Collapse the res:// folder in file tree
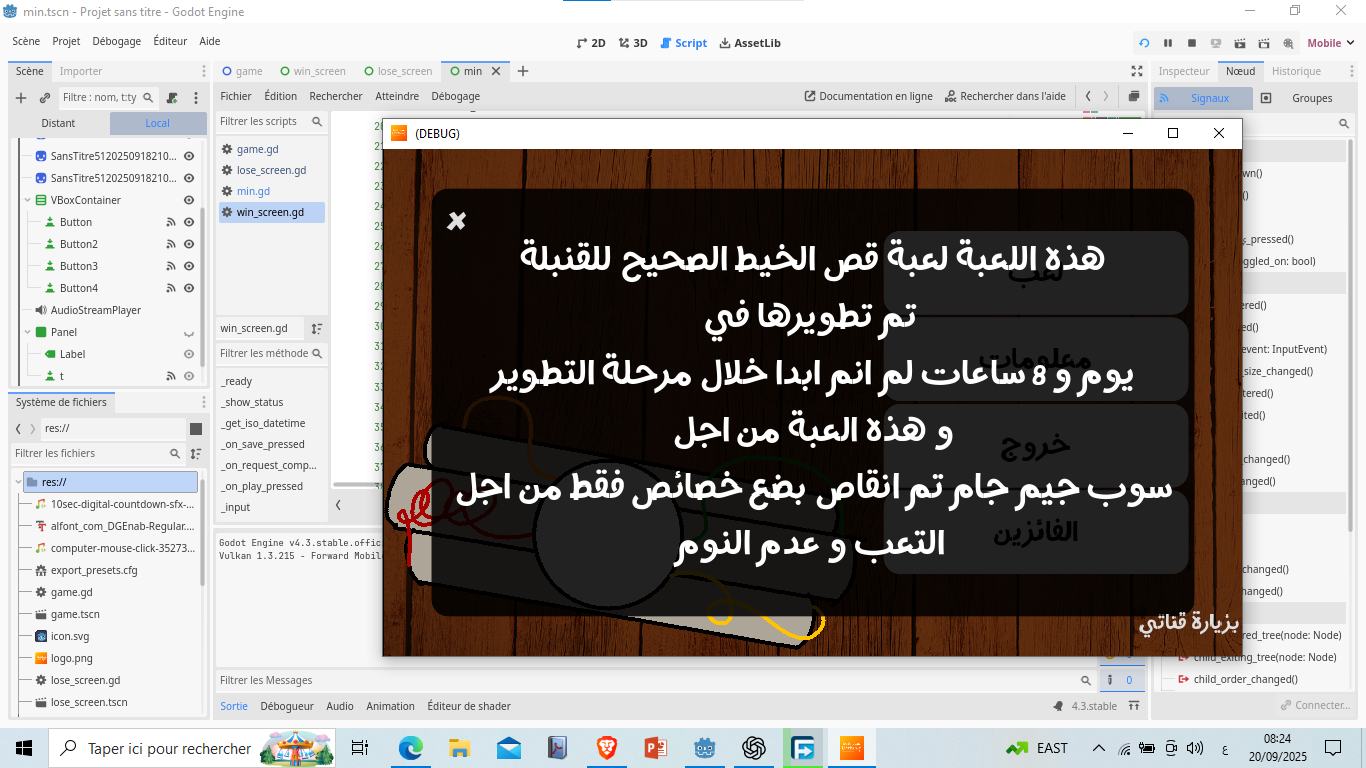Viewport: 1366px width, 768px height. pyautogui.click(x=19, y=482)
